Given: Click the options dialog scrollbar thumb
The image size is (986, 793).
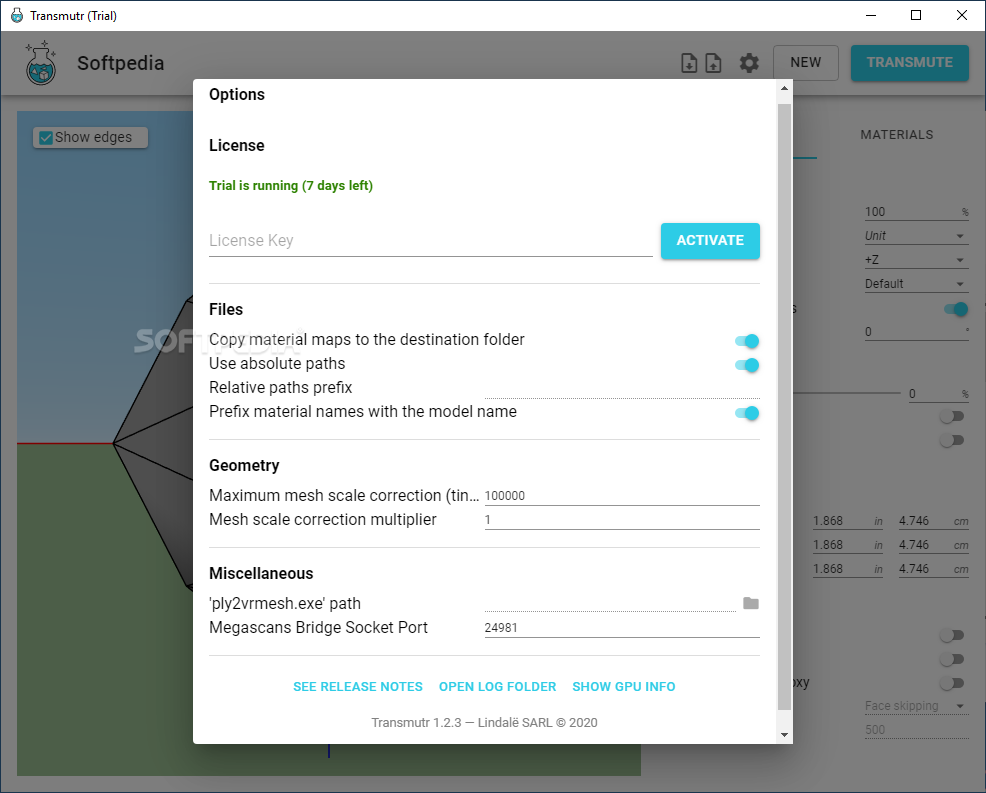Looking at the screenshot, I should coord(784,407).
